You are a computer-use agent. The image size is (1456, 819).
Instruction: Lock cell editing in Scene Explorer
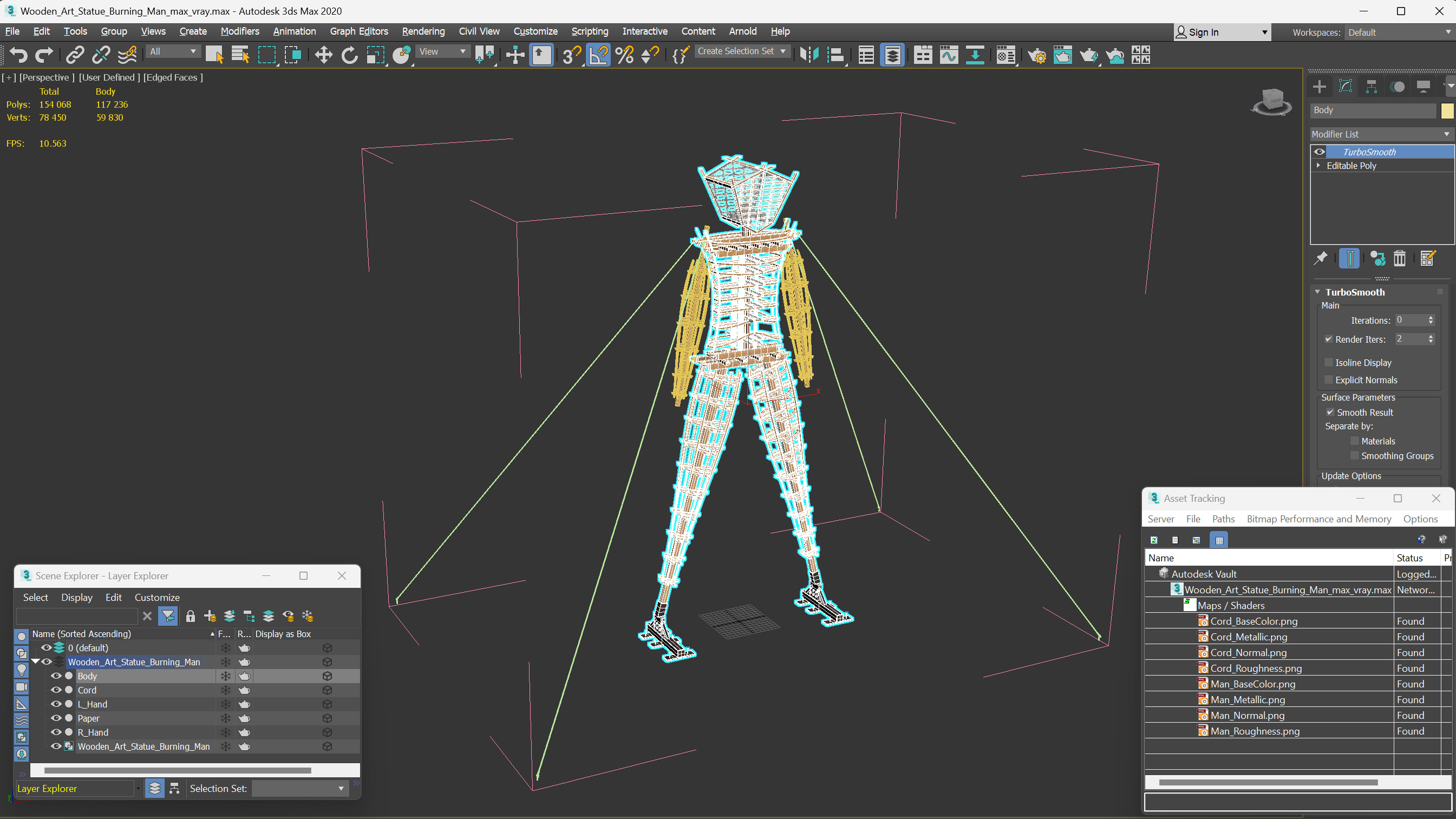pyautogui.click(x=191, y=615)
